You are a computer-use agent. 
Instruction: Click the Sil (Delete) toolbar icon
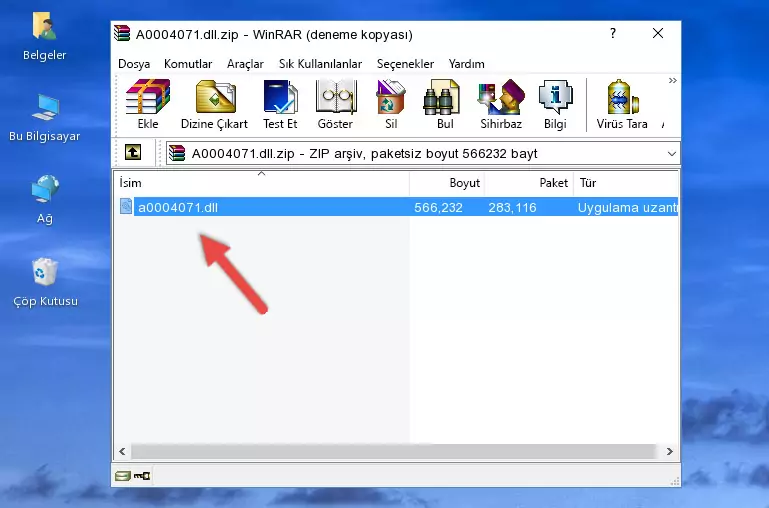[x=391, y=104]
